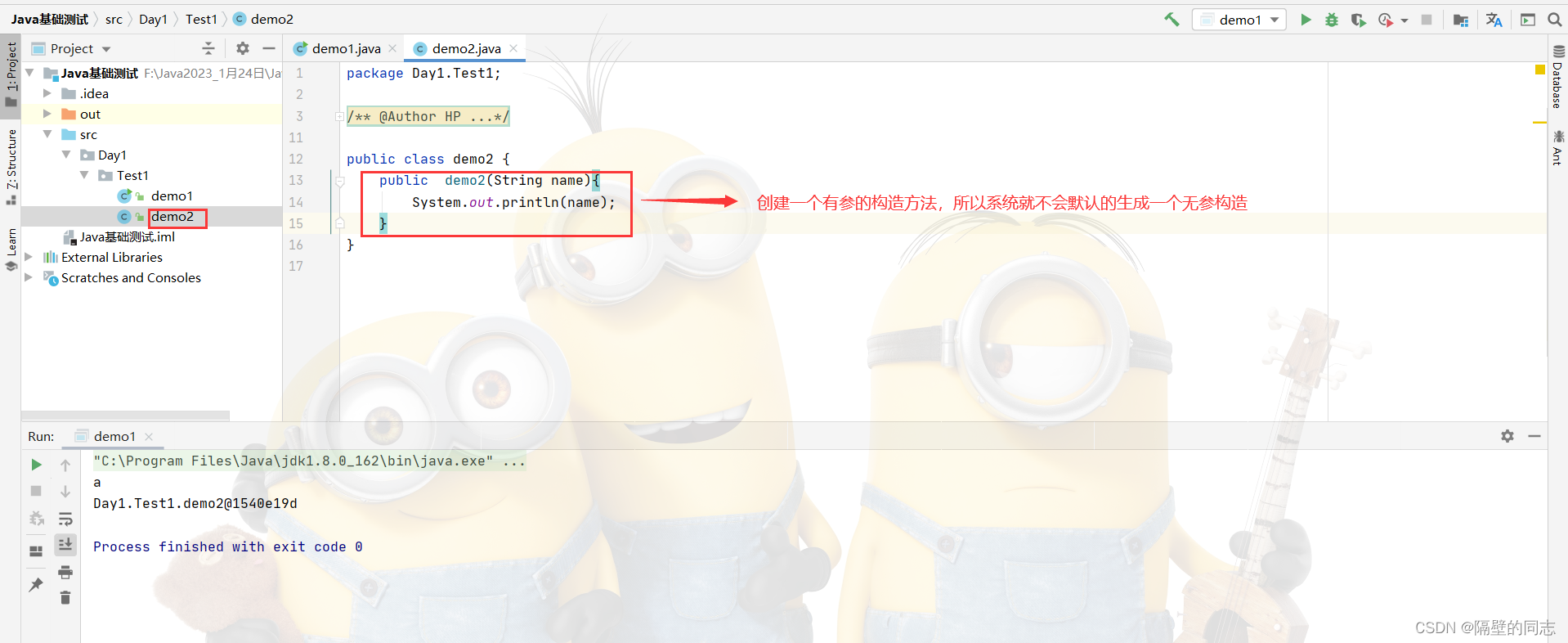
Task: Click Print icon in Run panel
Action: pos(65,572)
